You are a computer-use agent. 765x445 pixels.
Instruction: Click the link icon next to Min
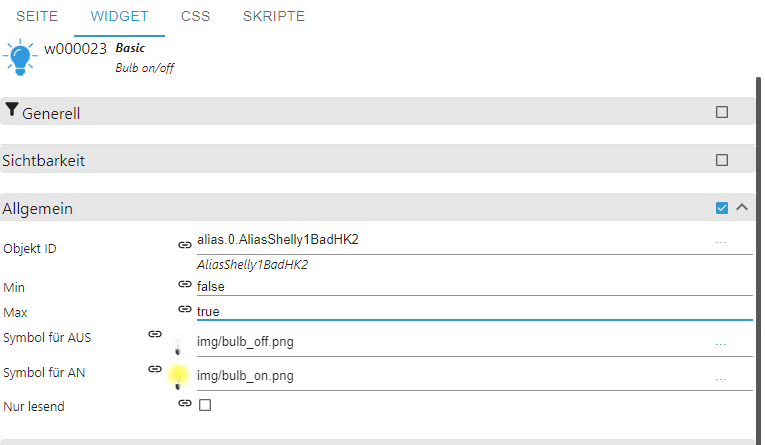[x=184, y=285]
